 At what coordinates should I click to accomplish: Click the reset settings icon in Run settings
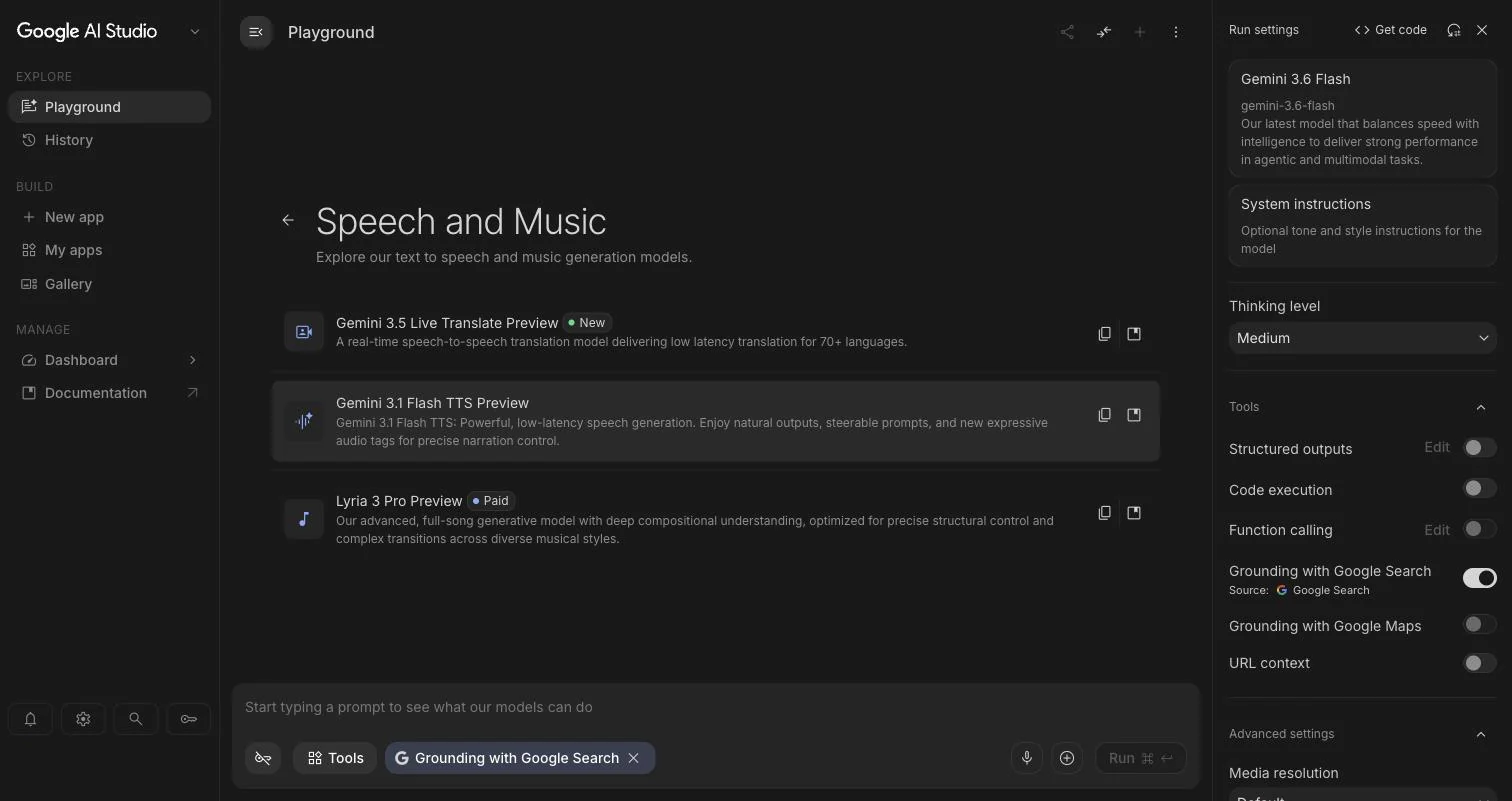coord(1454,30)
